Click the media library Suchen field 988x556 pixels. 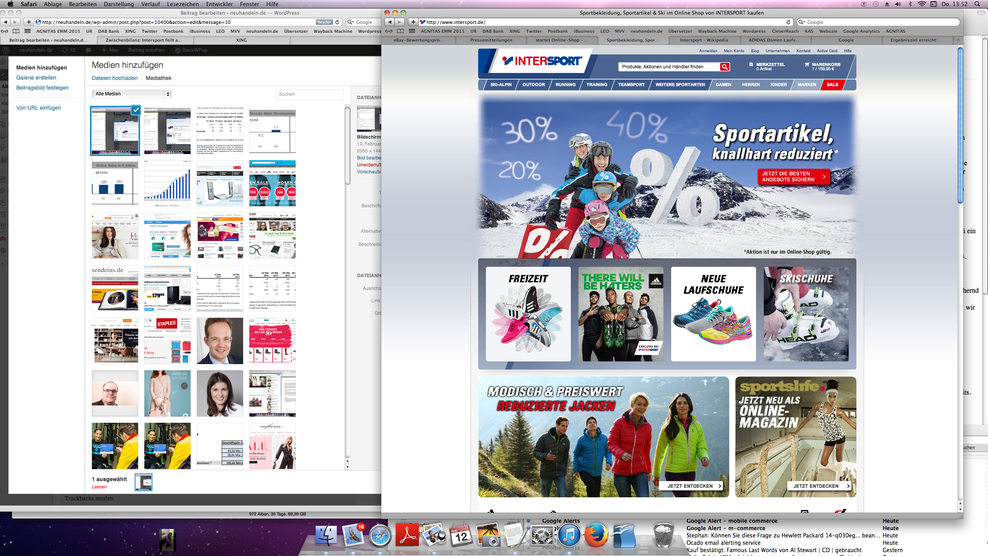pos(310,94)
